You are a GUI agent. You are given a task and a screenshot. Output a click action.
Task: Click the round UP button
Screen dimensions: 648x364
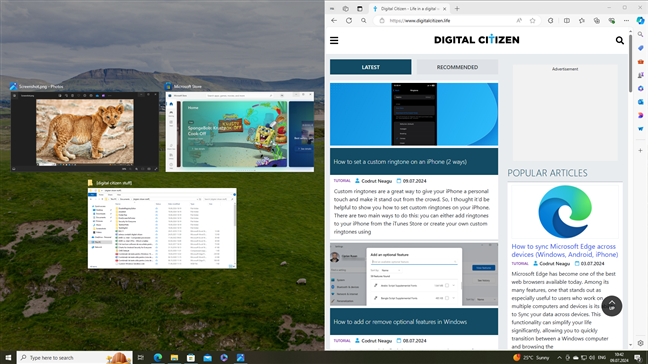tap(612, 306)
